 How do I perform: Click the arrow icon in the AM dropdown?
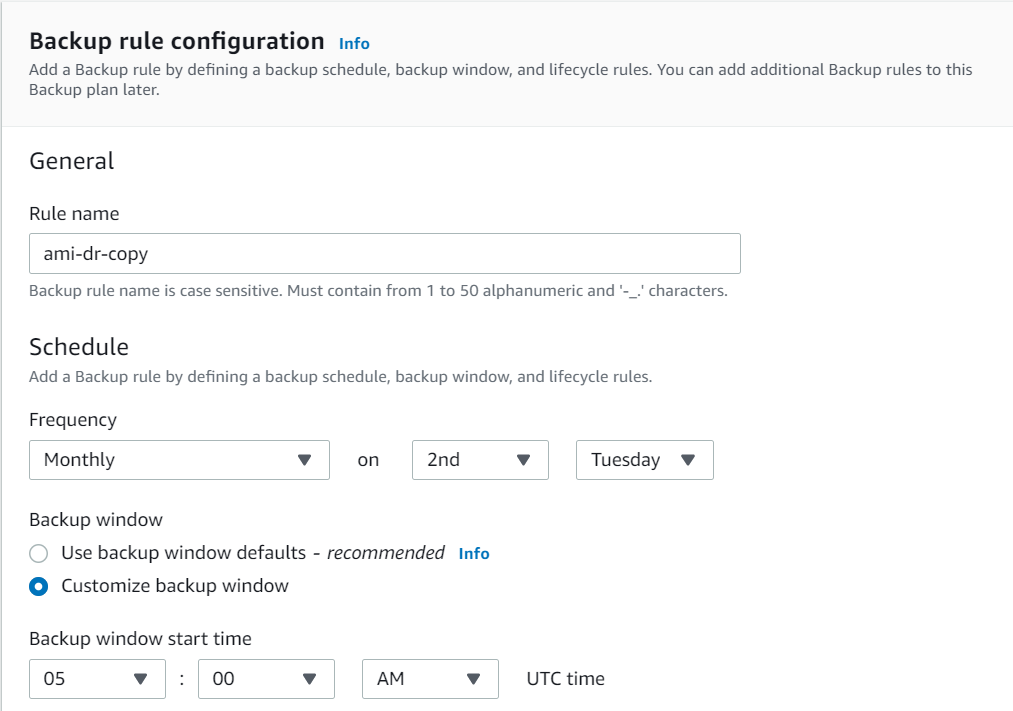pos(474,679)
